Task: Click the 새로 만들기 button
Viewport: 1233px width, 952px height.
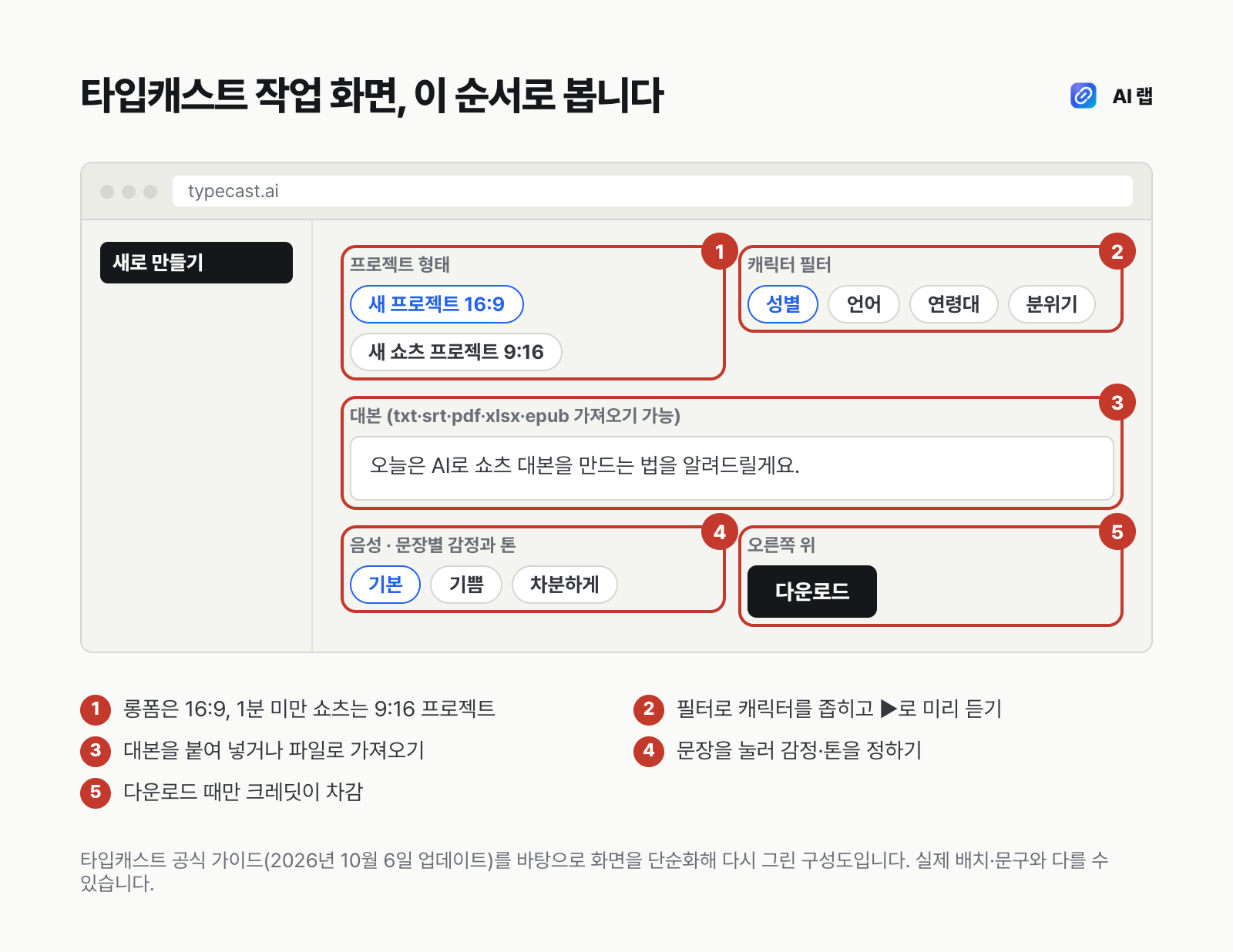Action: (x=197, y=263)
